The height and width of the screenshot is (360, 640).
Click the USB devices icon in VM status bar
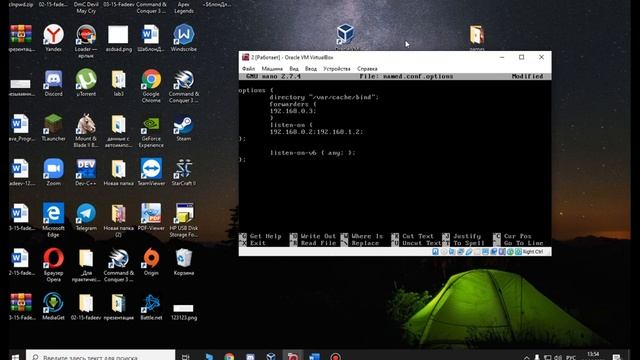(x=469, y=252)
